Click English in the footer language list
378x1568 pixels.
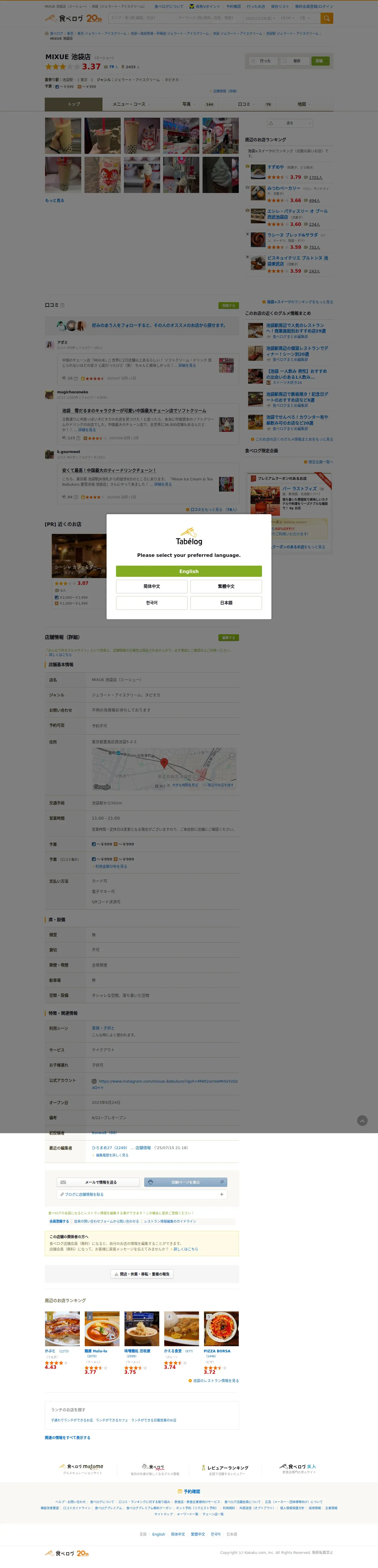point(158,1534)
